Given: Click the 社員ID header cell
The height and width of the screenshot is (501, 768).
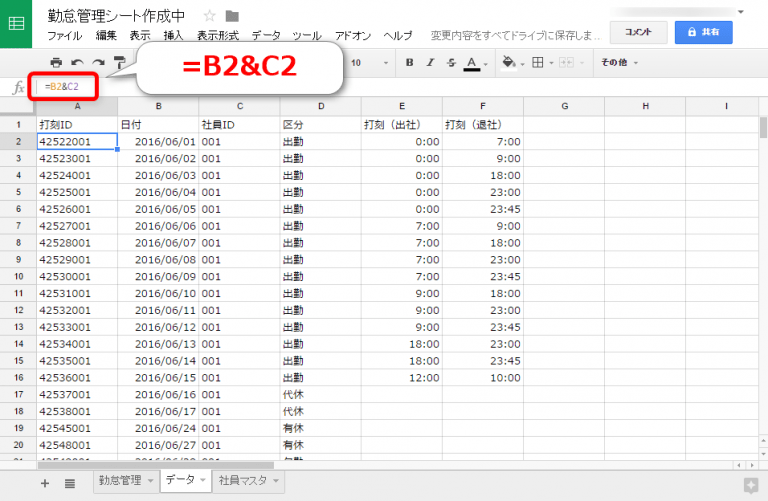Looking at the screenshot, I should click(239, 124).
